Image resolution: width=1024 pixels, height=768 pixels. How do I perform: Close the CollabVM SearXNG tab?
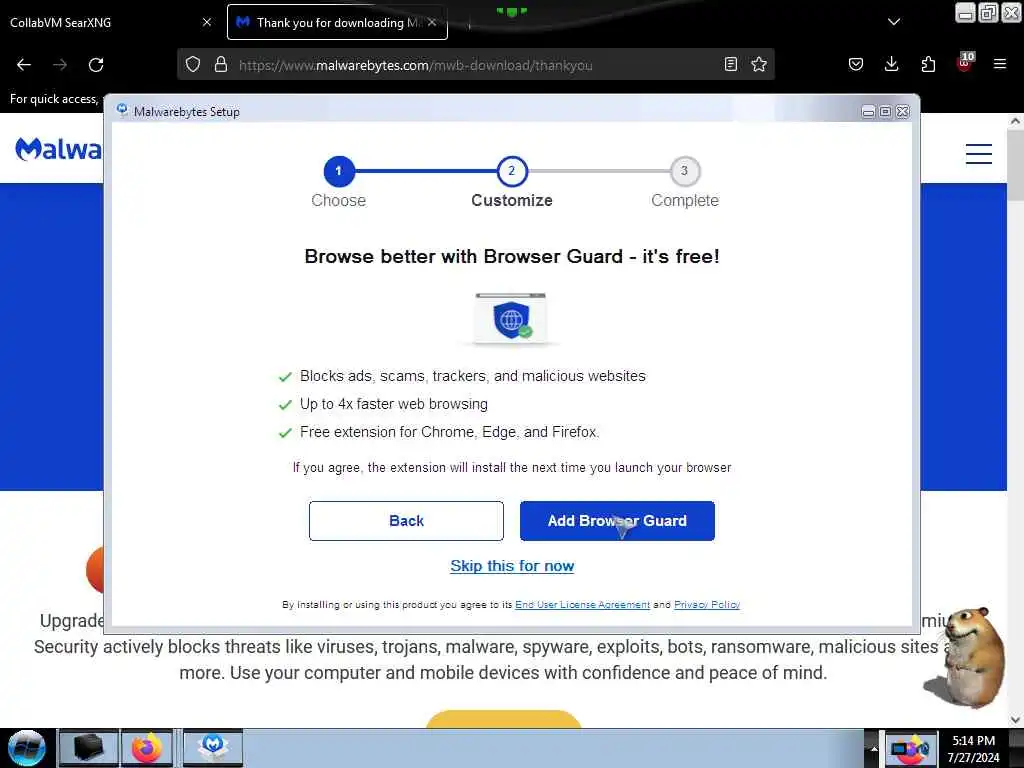207,22
